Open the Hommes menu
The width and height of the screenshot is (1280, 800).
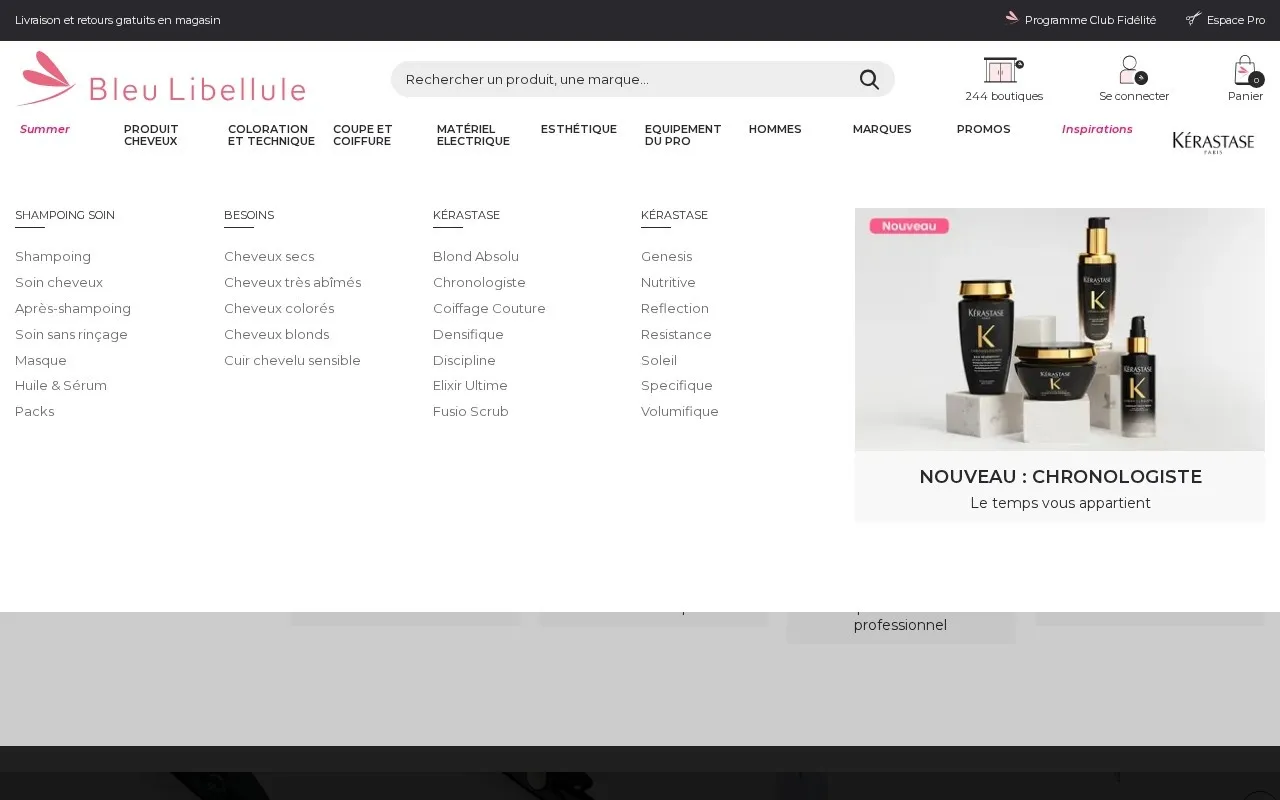click(x=775, y=129)
